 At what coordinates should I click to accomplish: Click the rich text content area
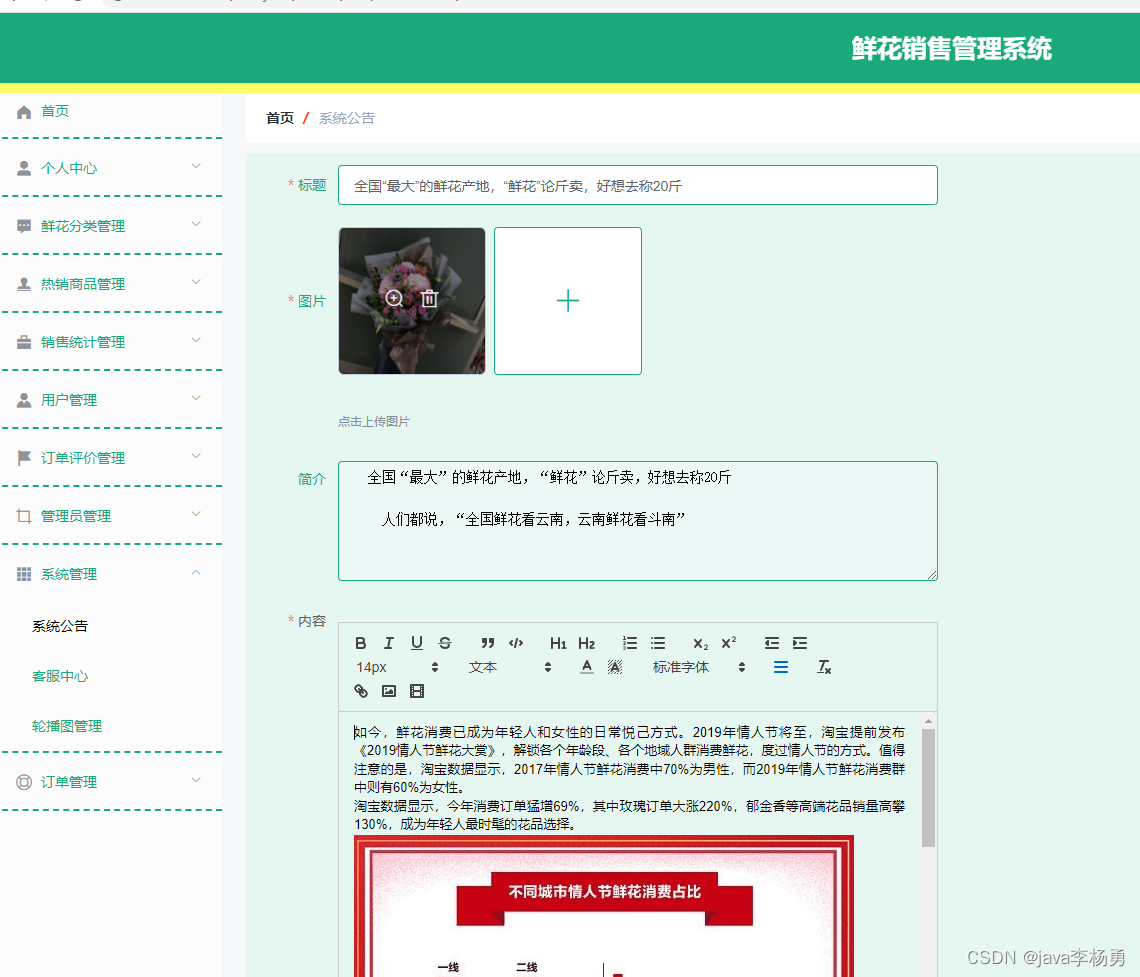tap(630, 845)
